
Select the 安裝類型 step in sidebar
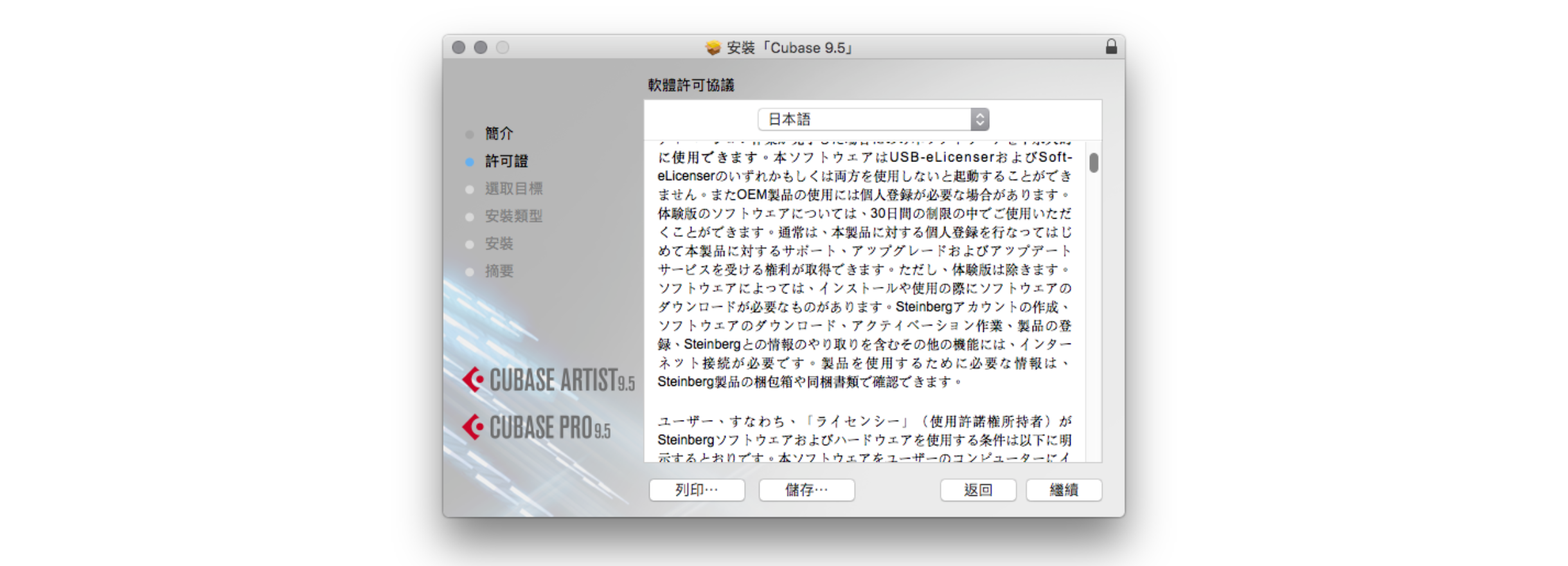coord(513,217)
